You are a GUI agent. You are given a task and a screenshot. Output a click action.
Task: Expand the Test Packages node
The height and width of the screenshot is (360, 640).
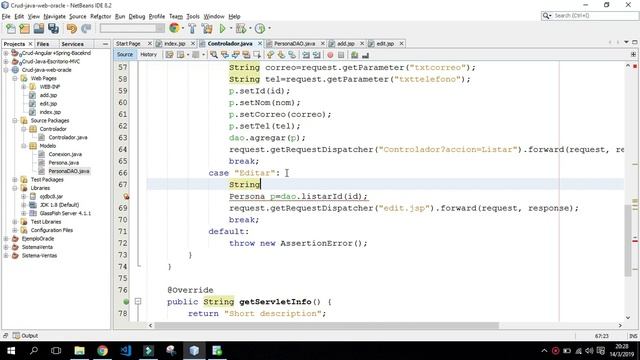click(15, 180)
